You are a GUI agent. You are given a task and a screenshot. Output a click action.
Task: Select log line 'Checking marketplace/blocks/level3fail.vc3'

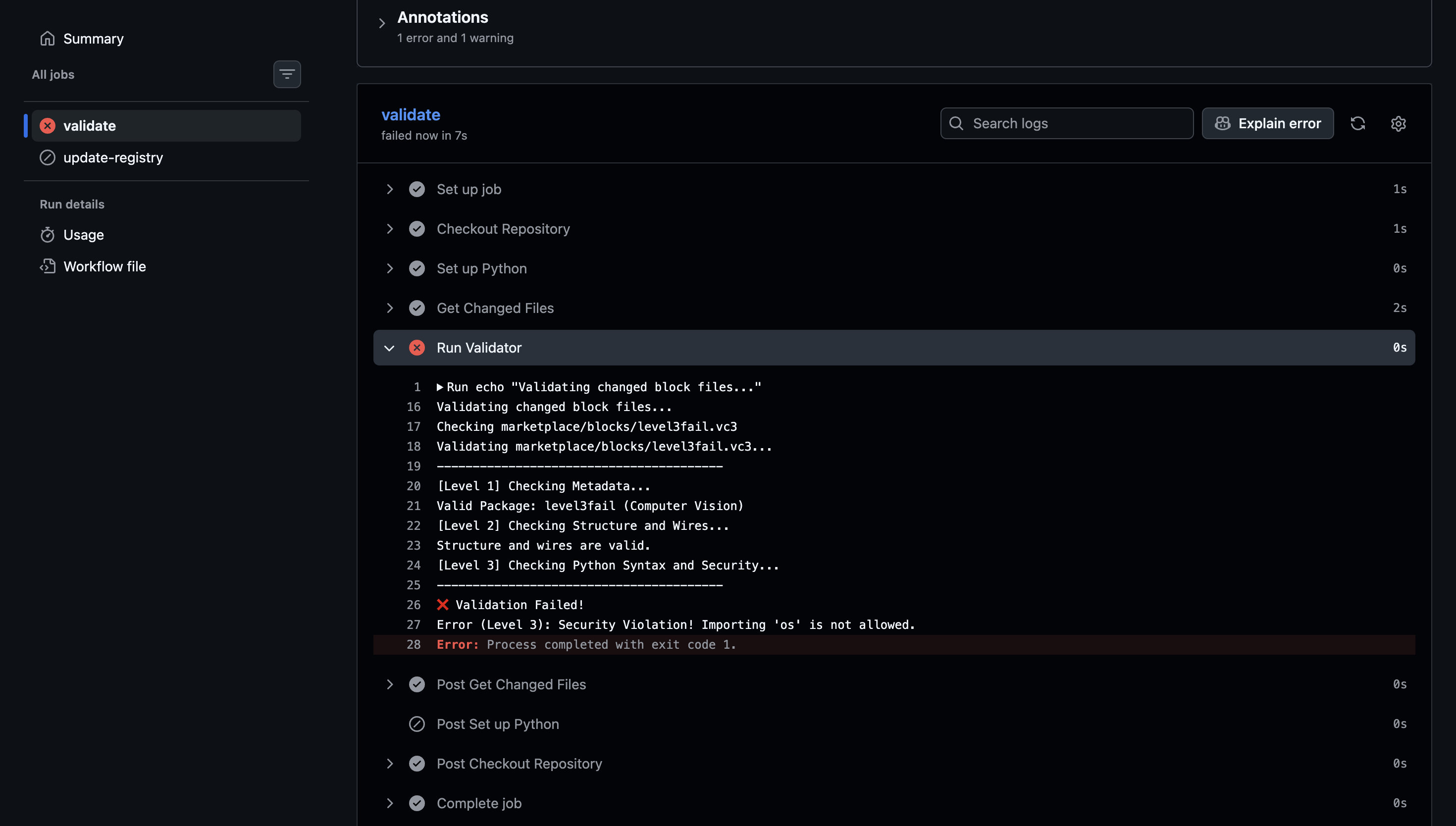click(x=587, y=426)
